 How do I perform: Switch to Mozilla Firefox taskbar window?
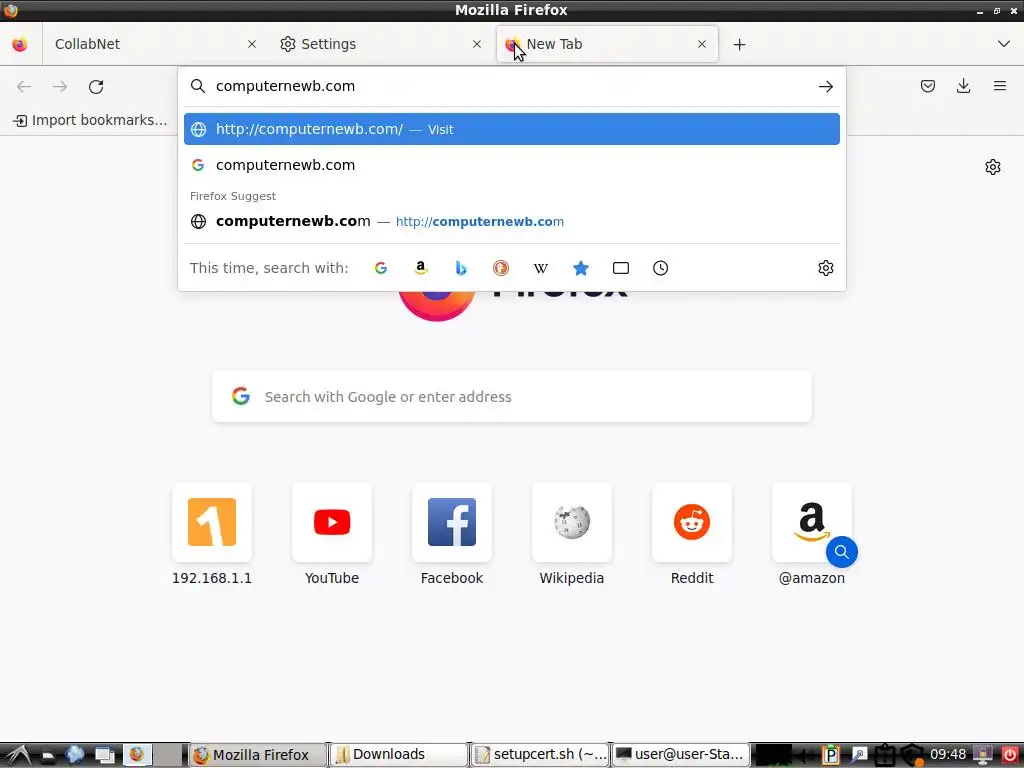(x=257, y=755)
